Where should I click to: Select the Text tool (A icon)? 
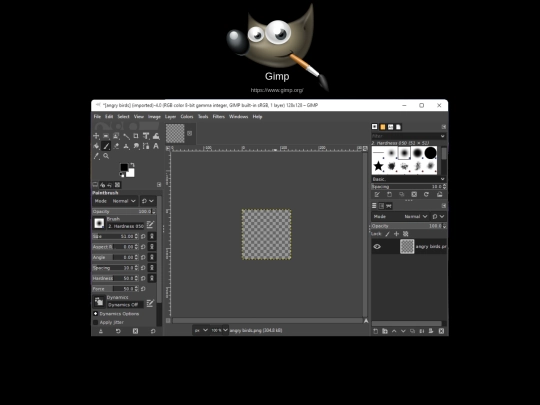156,146
